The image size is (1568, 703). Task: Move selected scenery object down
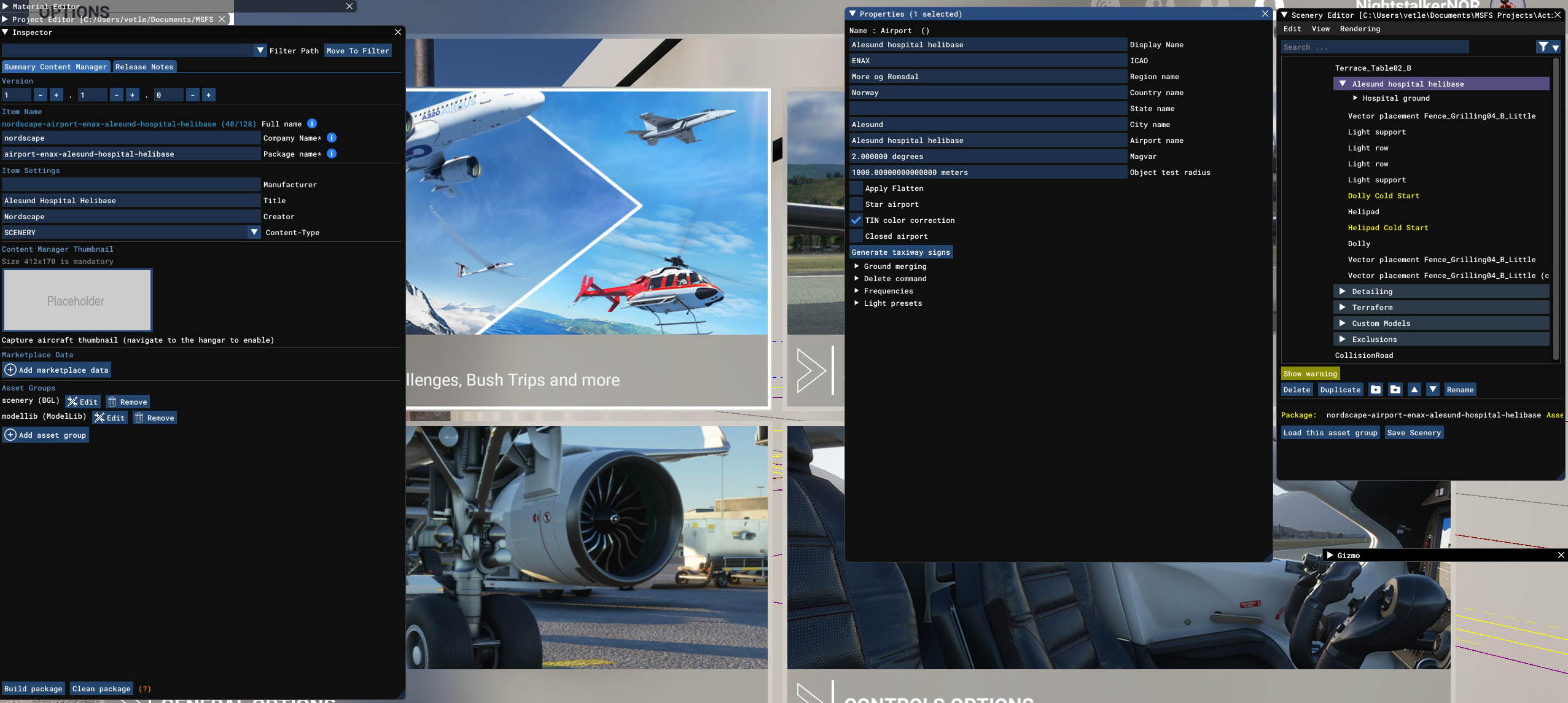(x=1433, y=389)
